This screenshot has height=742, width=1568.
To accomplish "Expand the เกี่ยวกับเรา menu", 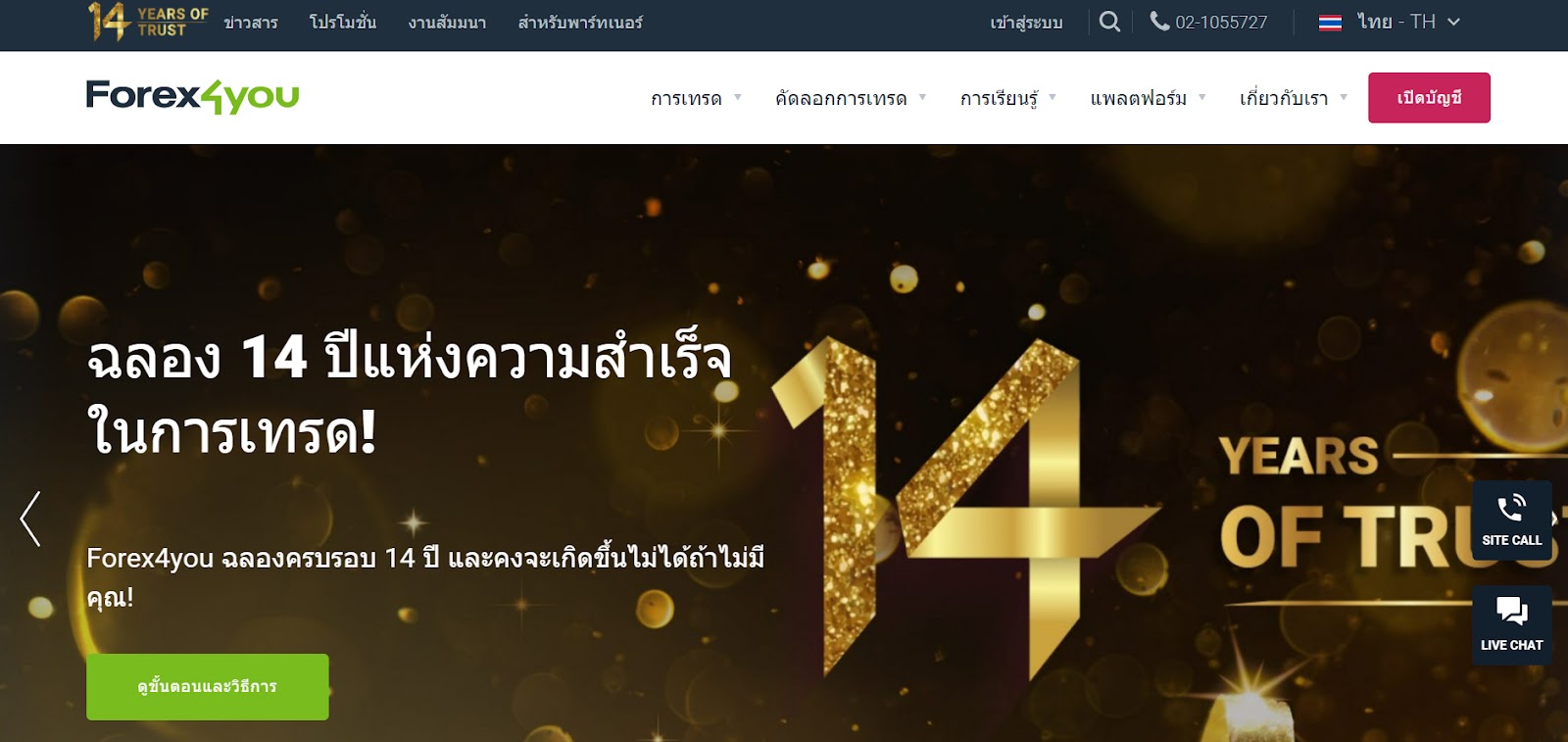I will point(1293,98).
